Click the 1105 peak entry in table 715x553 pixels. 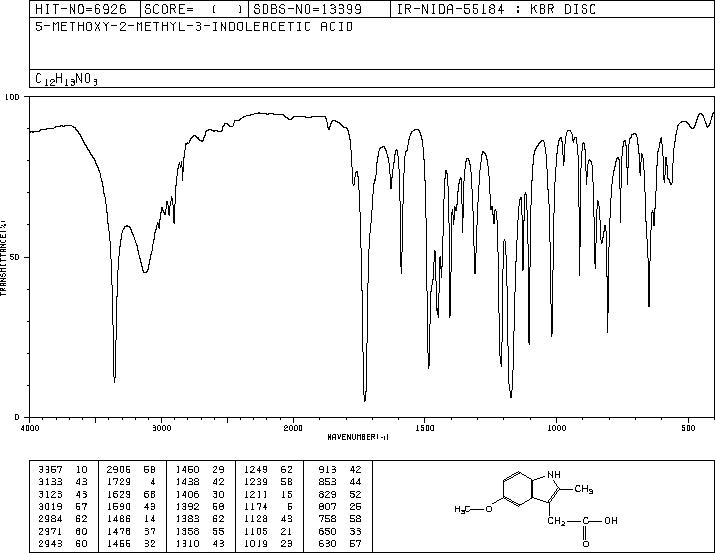(269, 531)
